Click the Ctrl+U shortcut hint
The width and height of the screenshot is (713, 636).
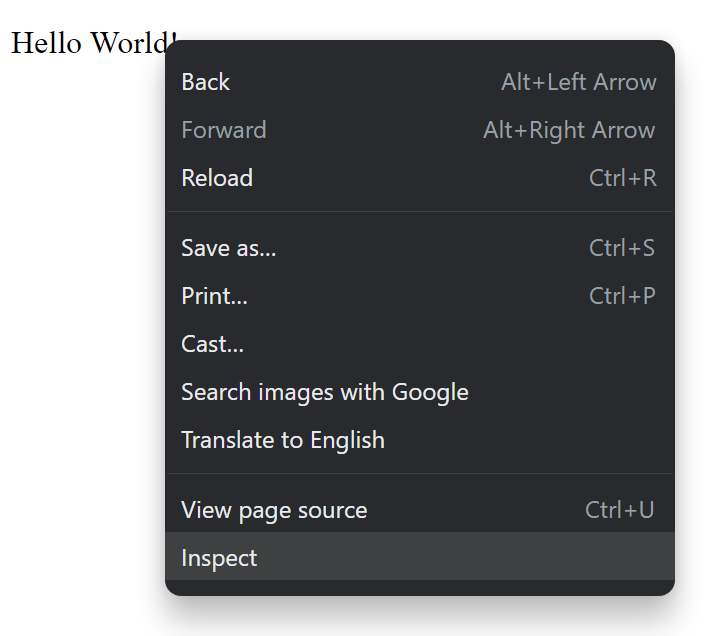point(620,510)
